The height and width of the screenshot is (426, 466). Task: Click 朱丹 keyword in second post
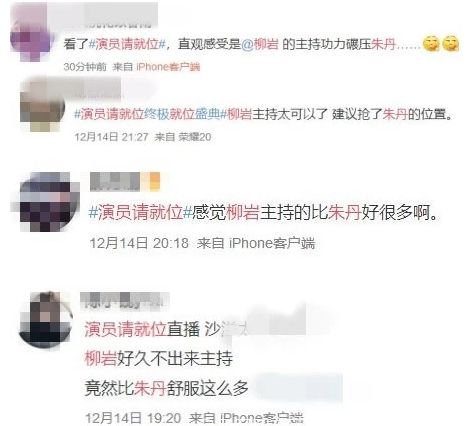(395, 114)
